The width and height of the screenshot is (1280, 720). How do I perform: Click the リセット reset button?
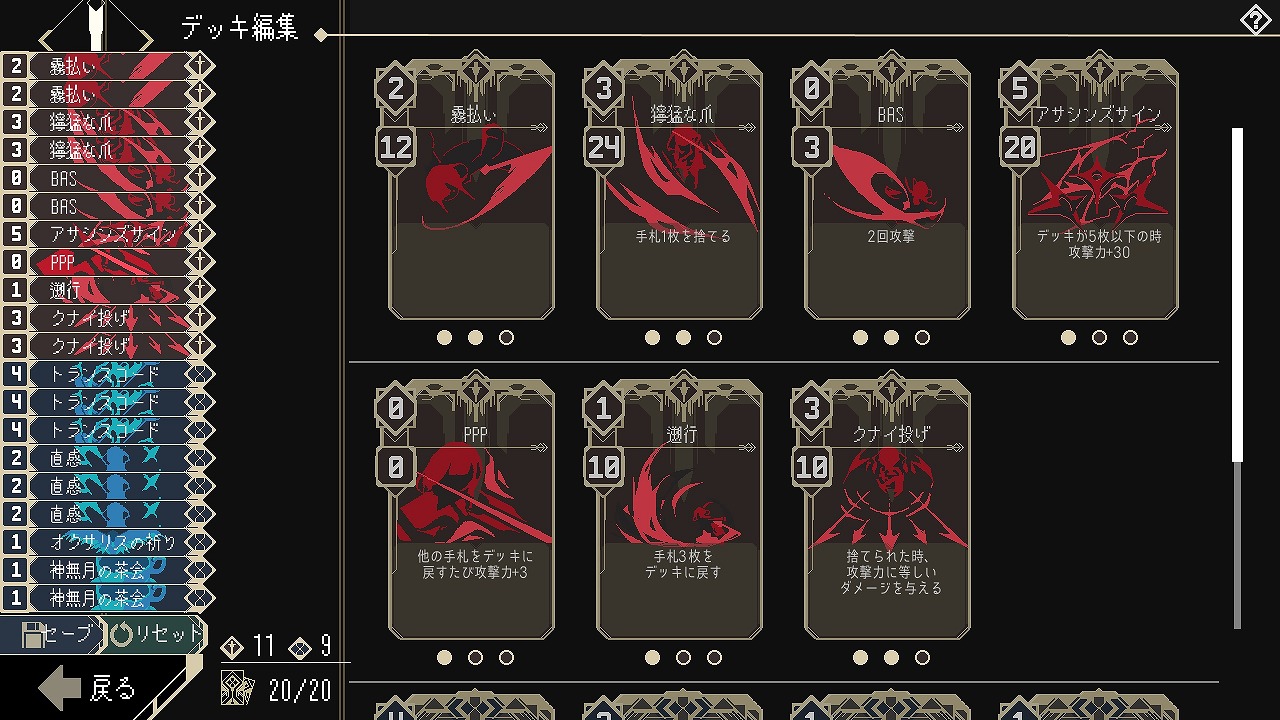156,634
